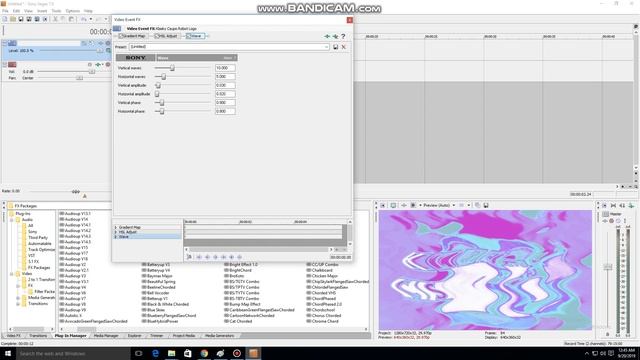
Task: Click the video track FX icon
Action: [100, 43]
